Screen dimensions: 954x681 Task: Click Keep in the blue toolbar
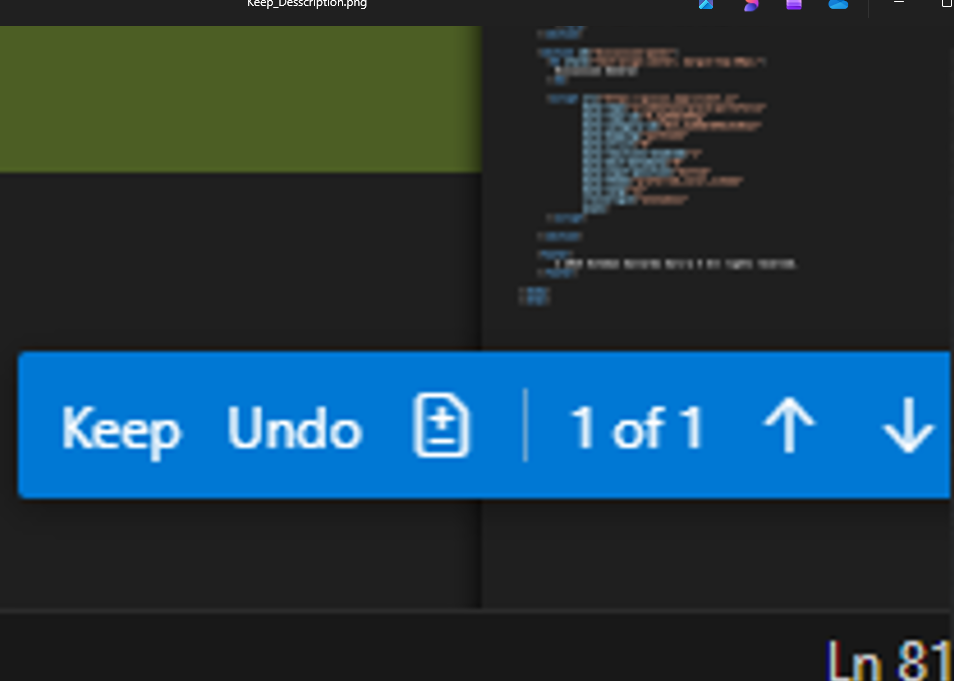(x=121, y=430)
